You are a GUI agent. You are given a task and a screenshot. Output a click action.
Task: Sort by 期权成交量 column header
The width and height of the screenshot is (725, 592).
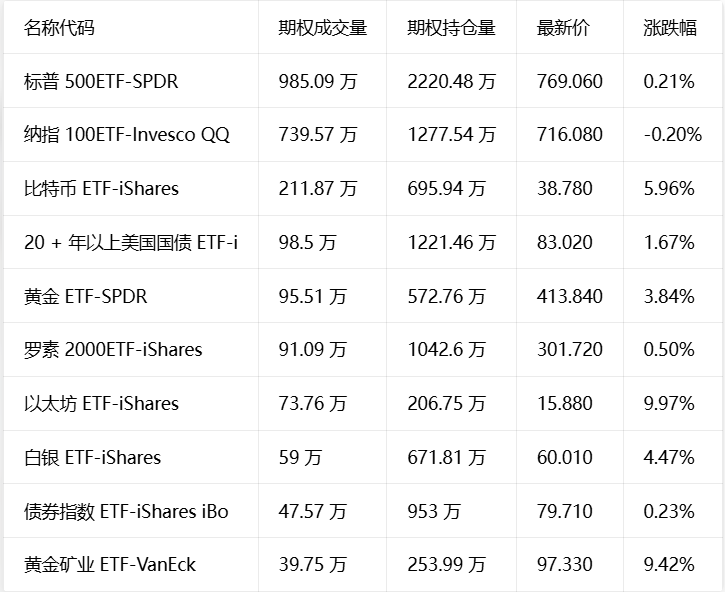322,28
